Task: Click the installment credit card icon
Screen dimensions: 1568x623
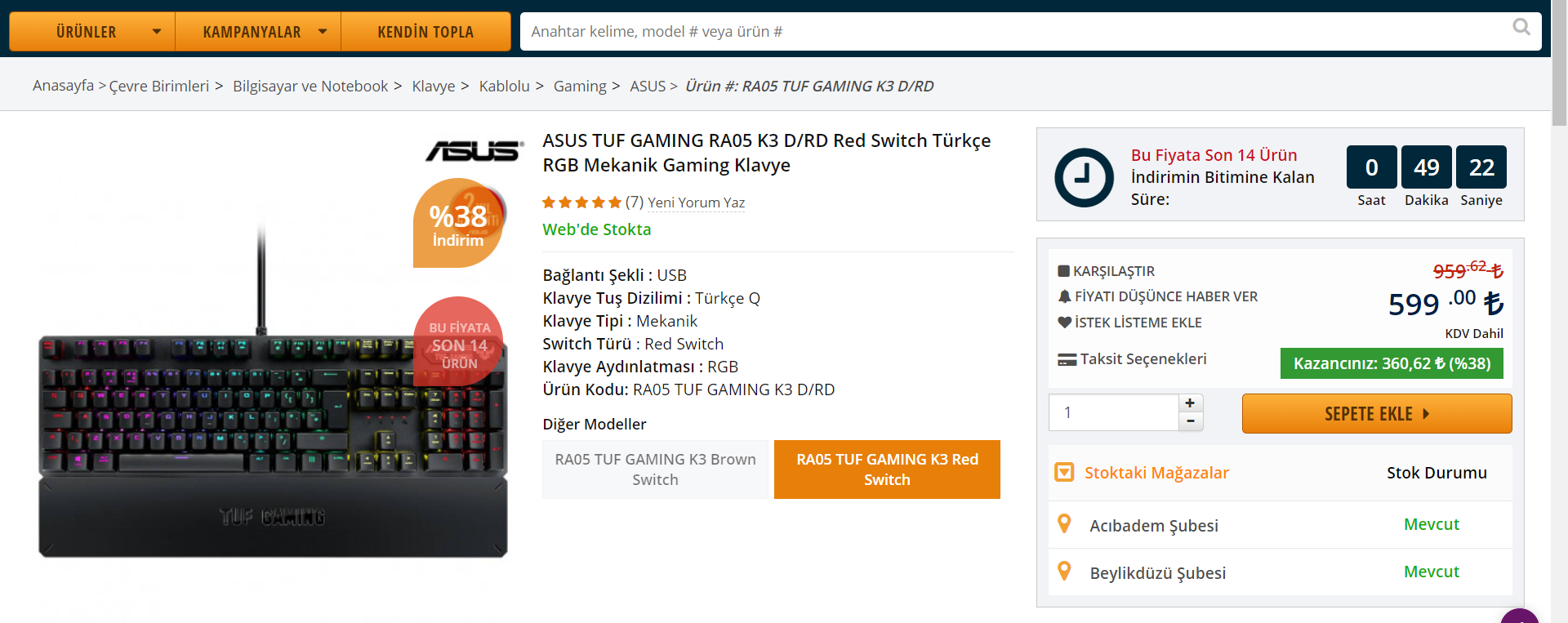Action: tap(1067, 359)
